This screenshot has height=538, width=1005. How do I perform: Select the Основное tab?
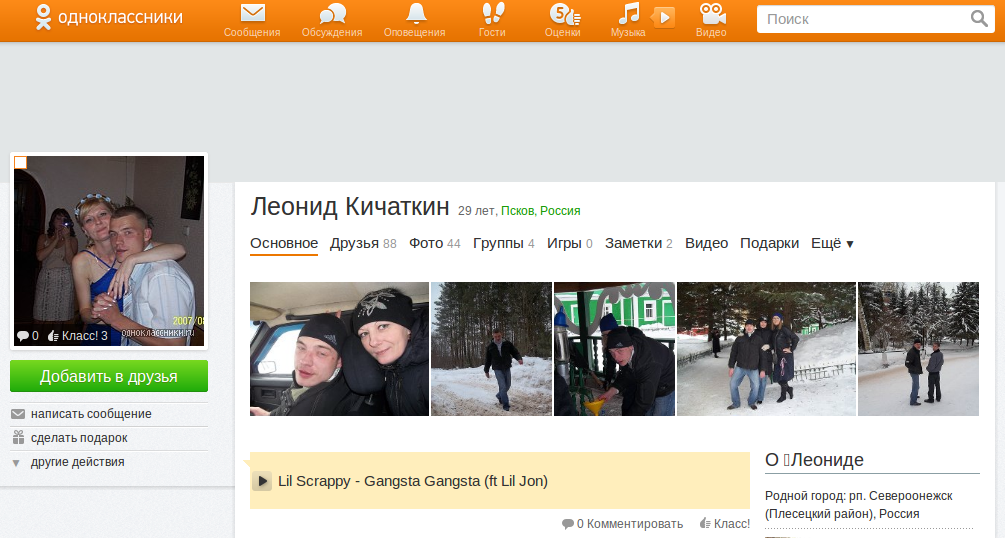[x=284, y=243]
